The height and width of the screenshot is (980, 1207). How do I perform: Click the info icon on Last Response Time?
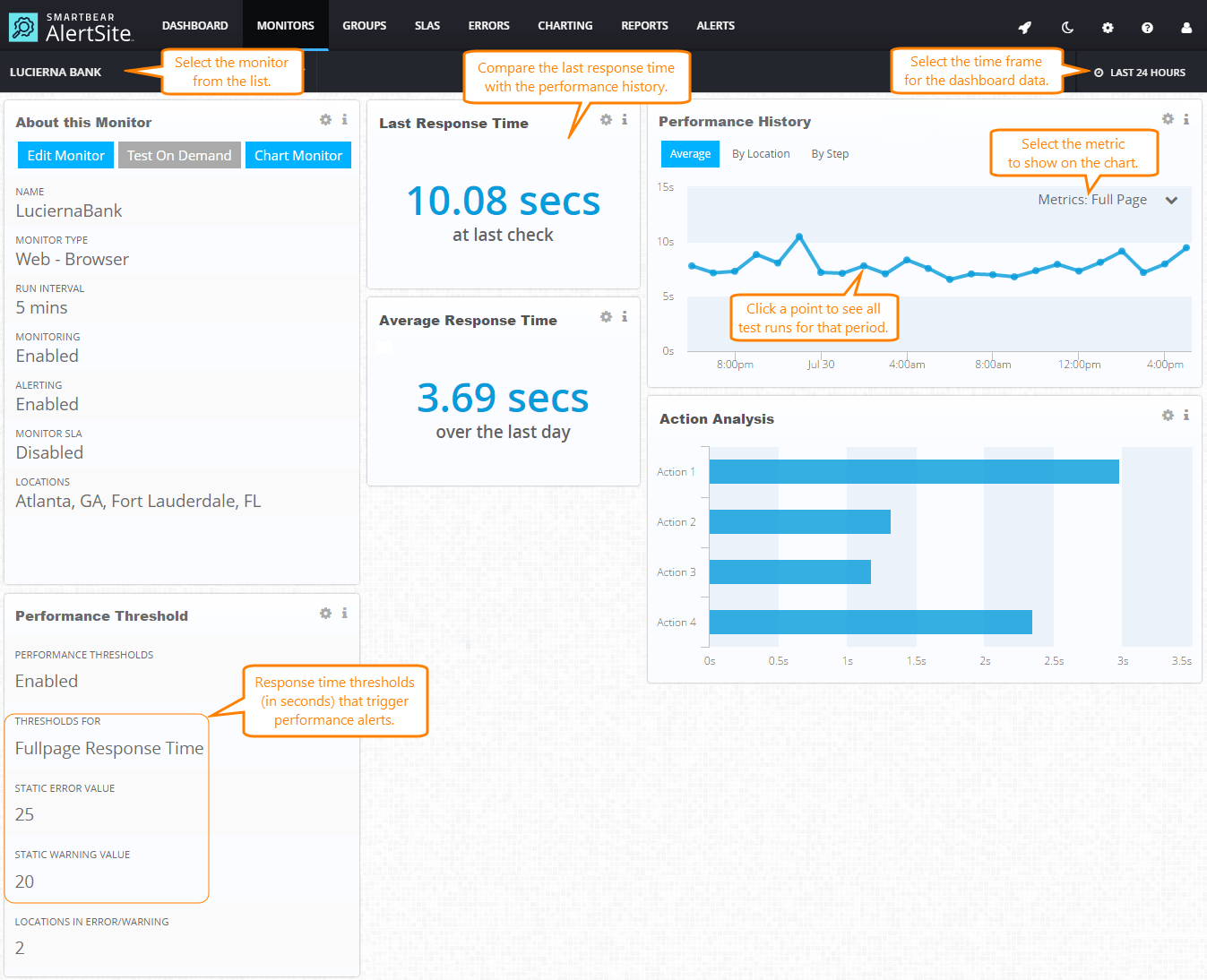625,119
